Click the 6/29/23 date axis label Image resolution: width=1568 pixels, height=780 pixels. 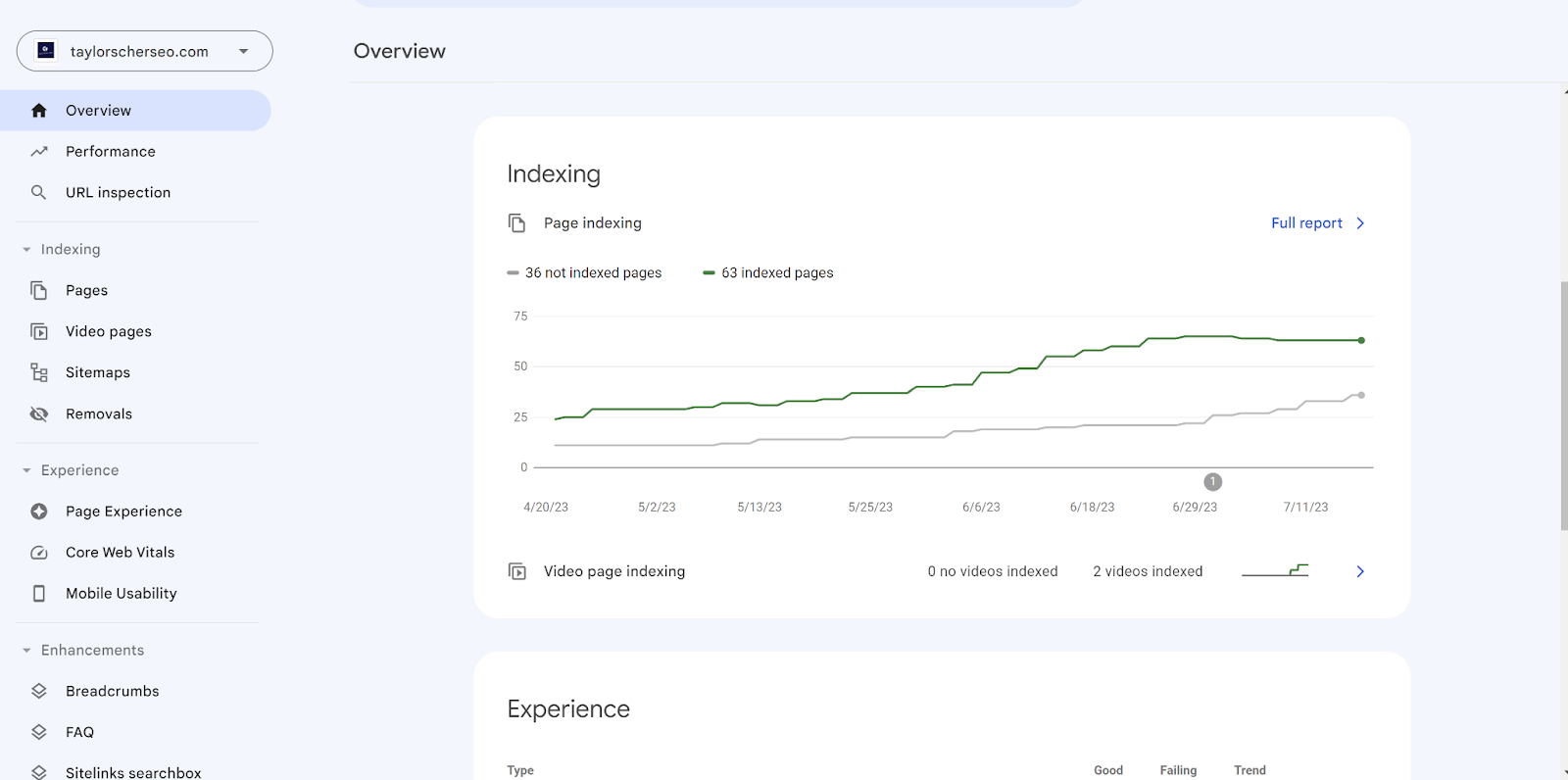tap(1195, 508)
